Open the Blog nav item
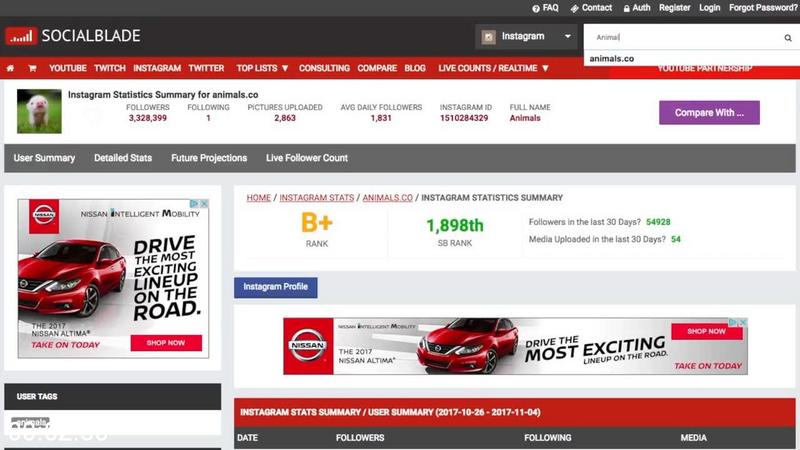Viewport: 800px width, 450px height. point(415,68)
